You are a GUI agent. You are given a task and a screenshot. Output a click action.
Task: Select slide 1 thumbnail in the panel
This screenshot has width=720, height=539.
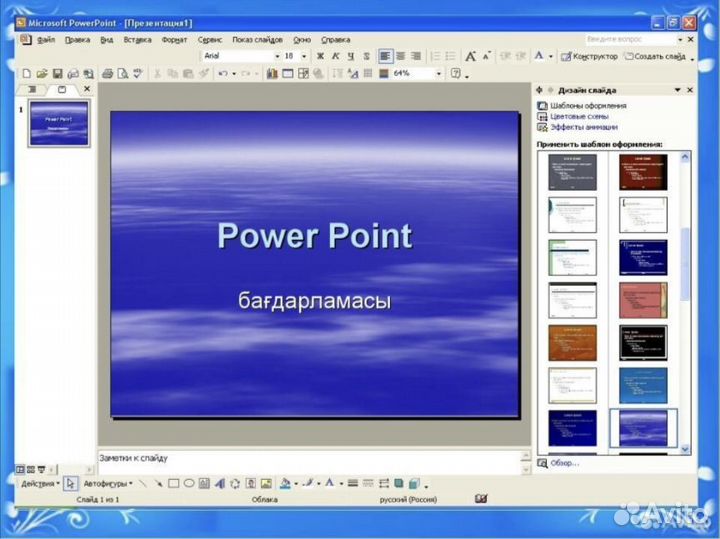[59, 124]
